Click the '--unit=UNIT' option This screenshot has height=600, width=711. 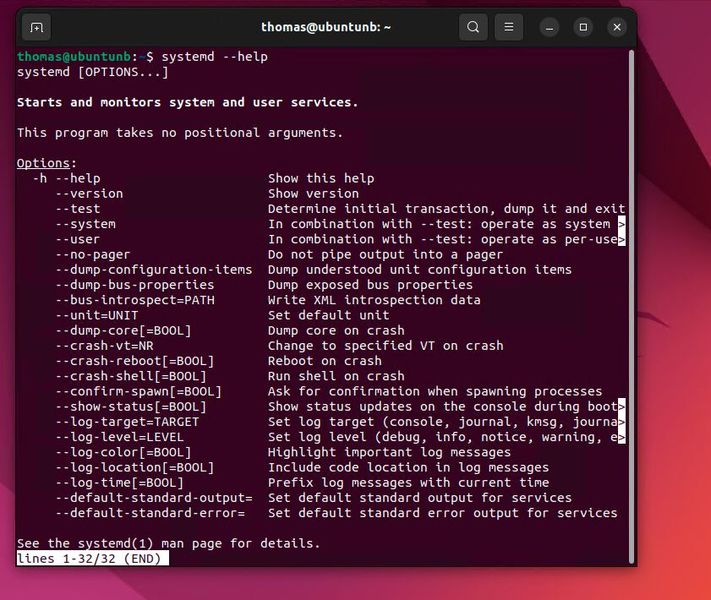[97, 316]
